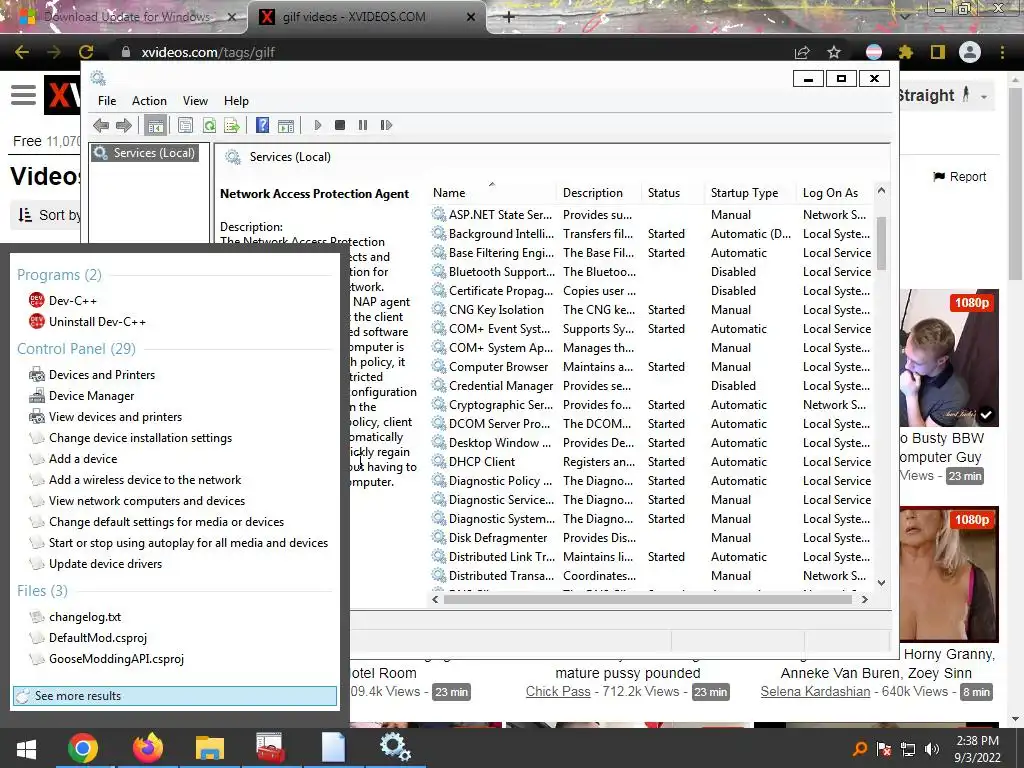Select the DHCP Client service row
The image size is (1024, 768).
[x=651, y=462]
